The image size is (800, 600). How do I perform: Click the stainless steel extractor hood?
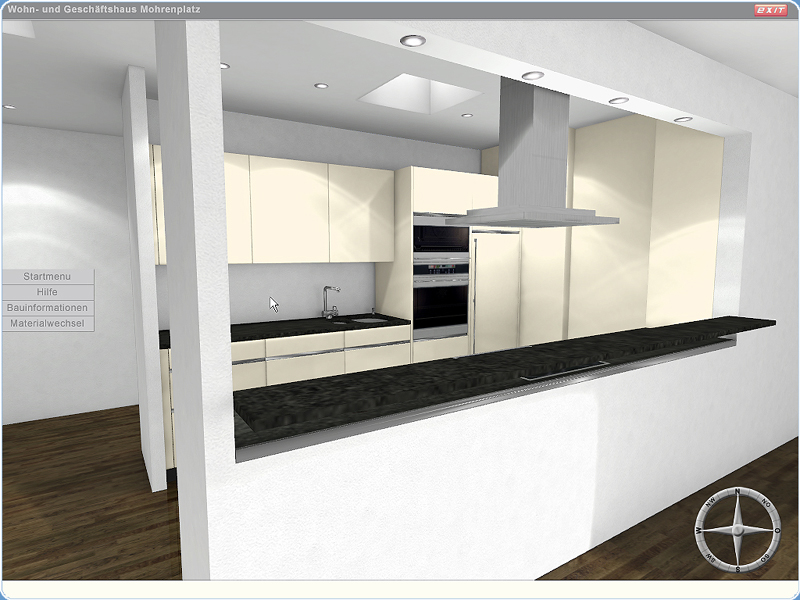pyautogui.click(x=538, y=160)
